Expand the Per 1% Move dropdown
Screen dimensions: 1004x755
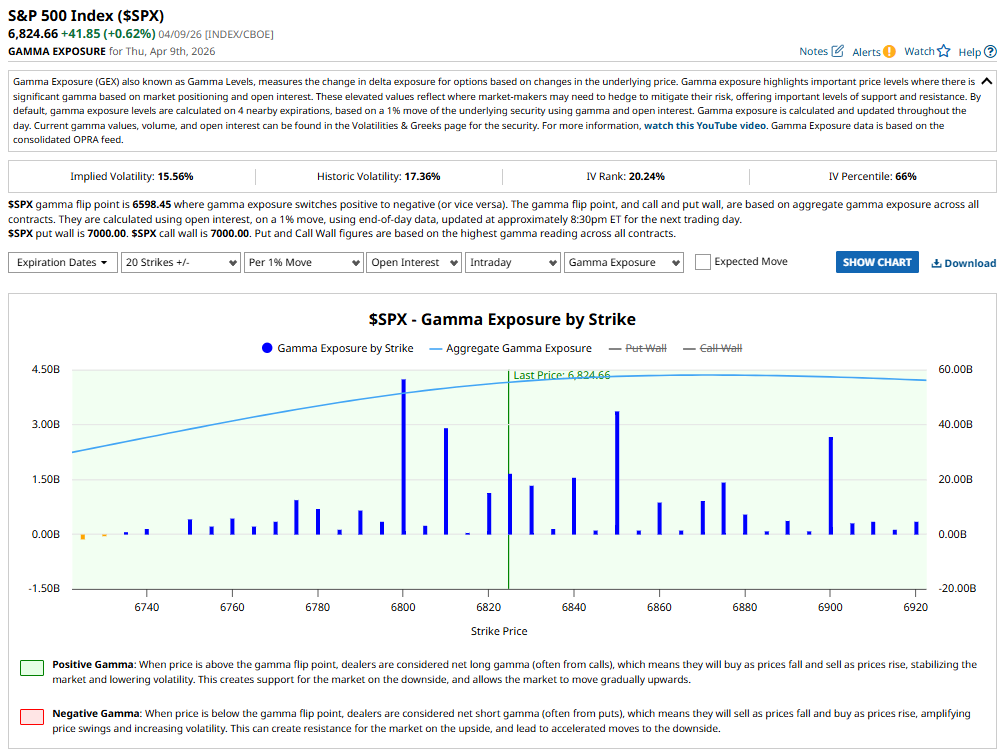(x=303, y=262)
